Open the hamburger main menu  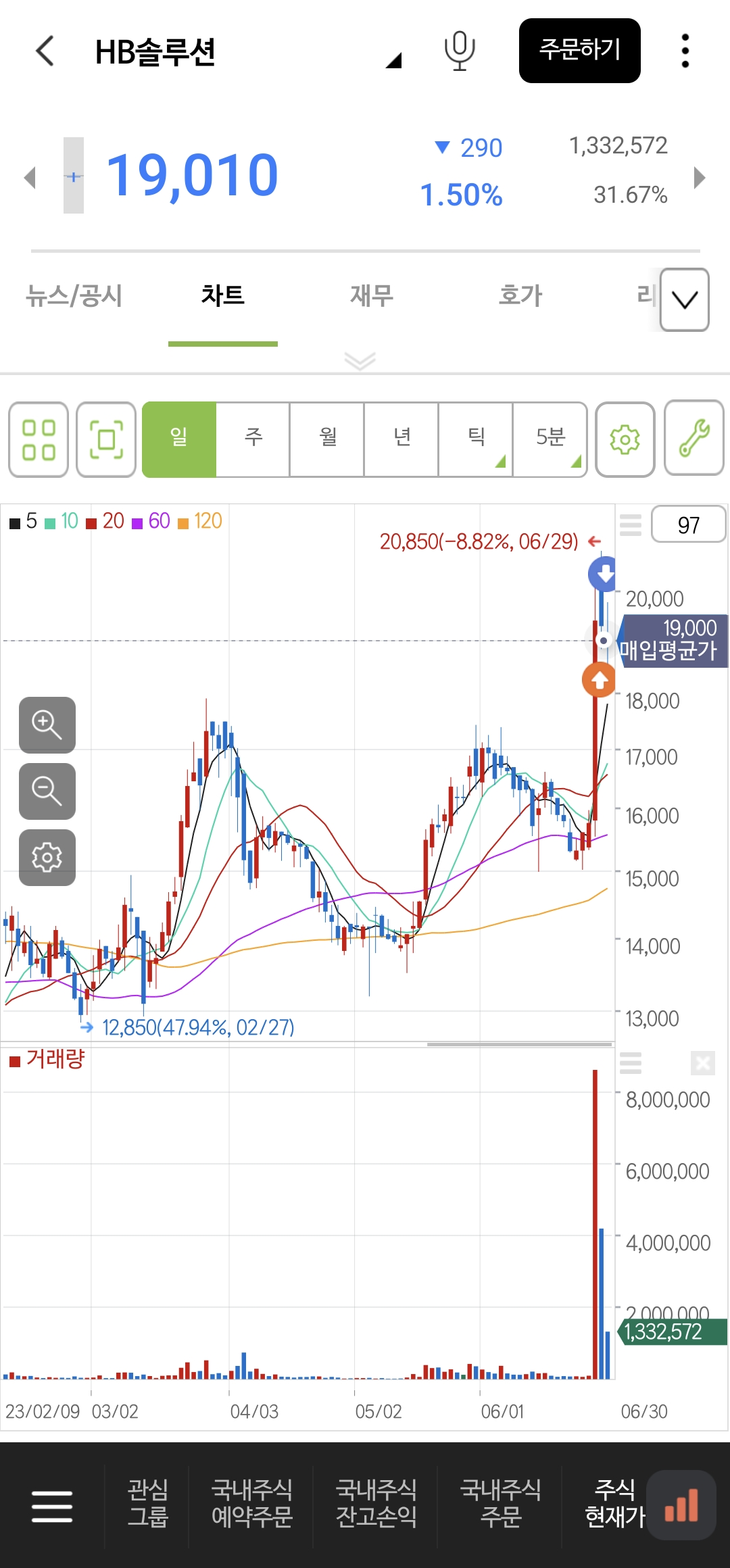tap(52, 1506)
